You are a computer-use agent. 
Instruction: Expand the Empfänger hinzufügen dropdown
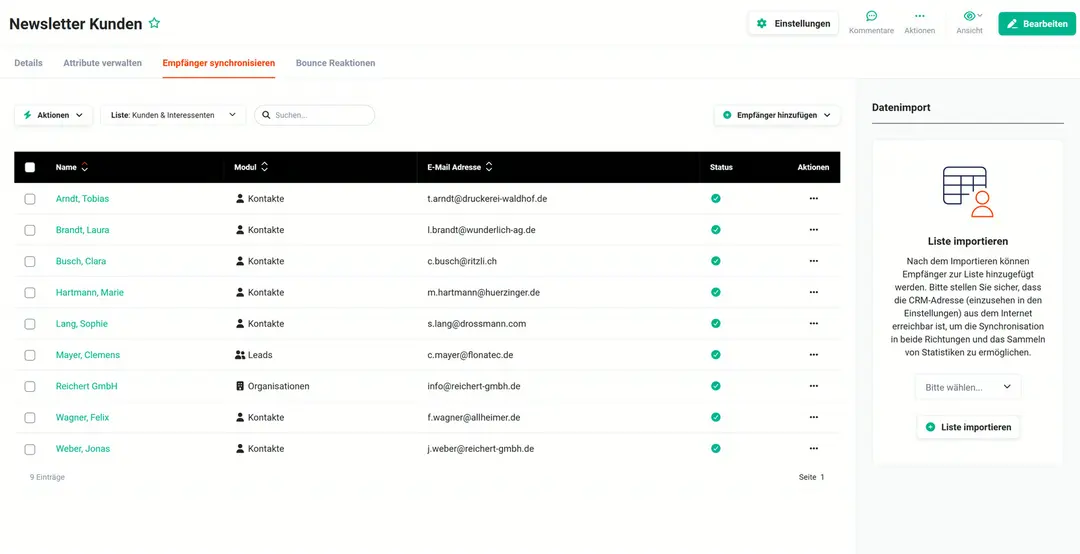(777, 115)
